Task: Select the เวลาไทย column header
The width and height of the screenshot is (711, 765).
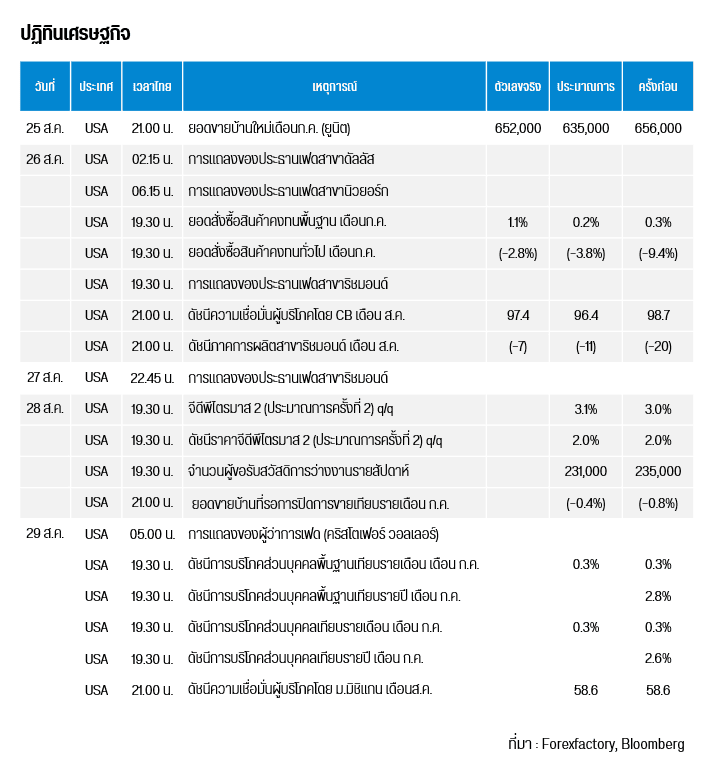Action: (152, 87)
